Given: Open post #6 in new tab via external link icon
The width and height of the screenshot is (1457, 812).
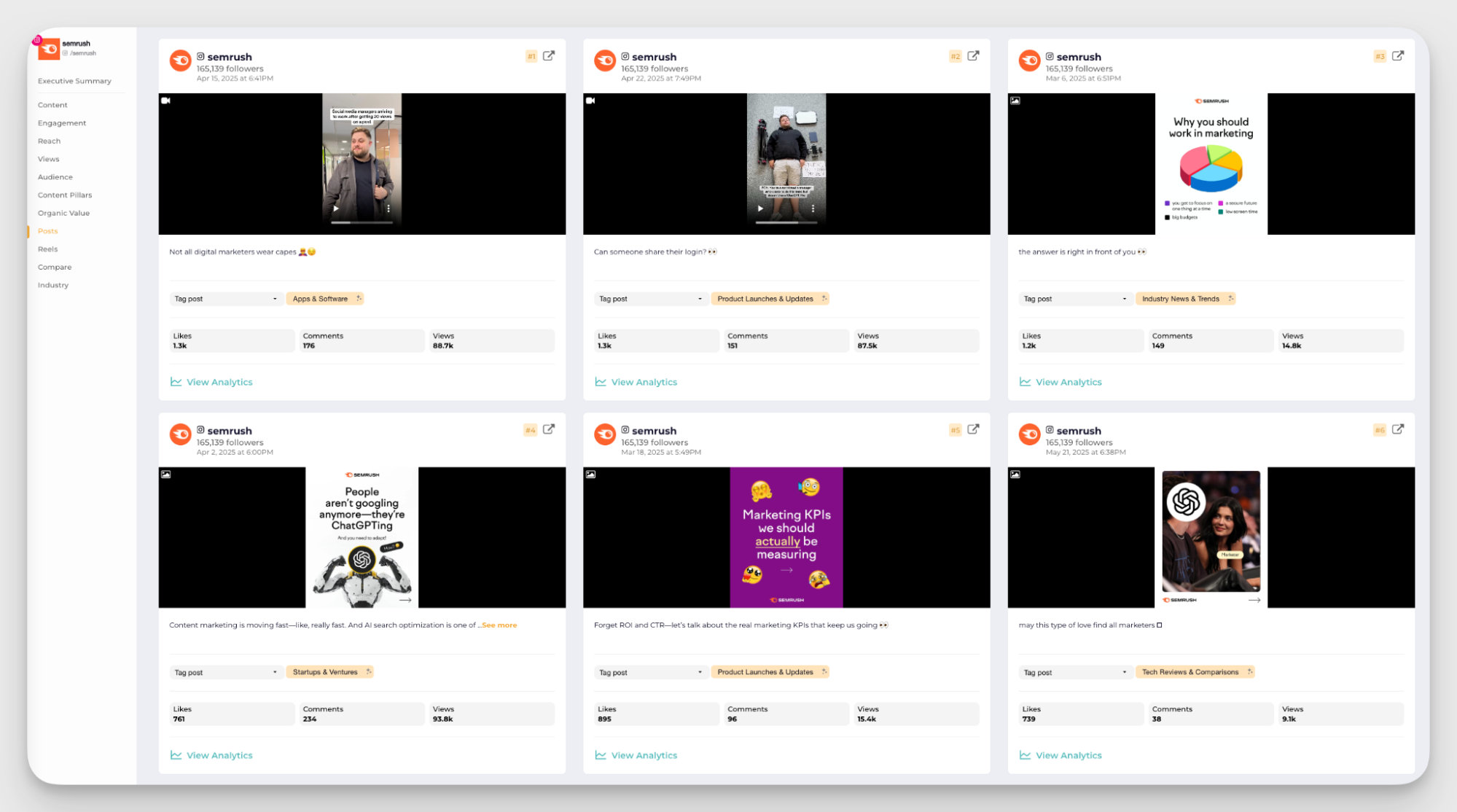Looking at the screenshot, I should (1397, 429).
